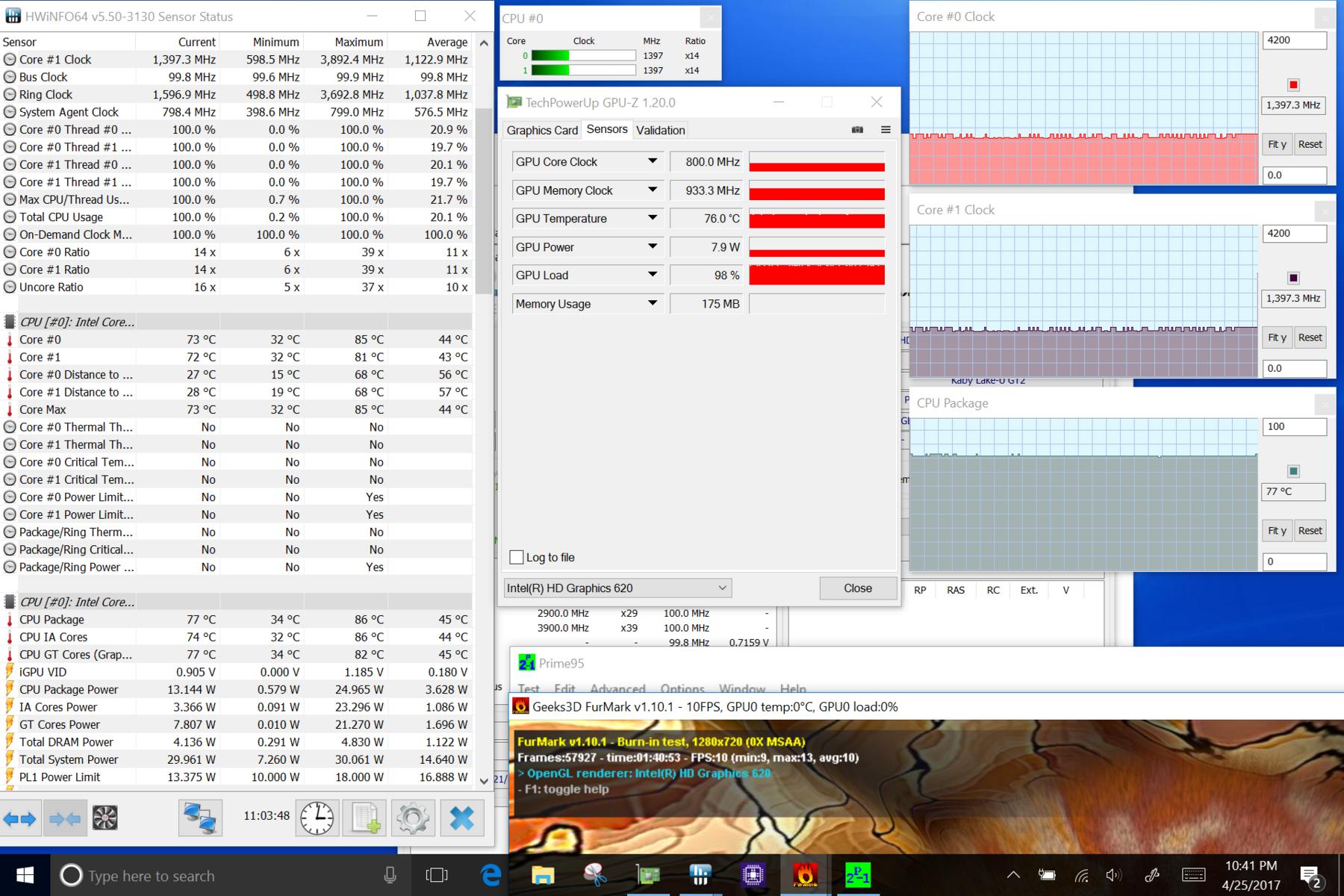Select the RAS tab in background window
1344x896 pixels.
point(956,590)
